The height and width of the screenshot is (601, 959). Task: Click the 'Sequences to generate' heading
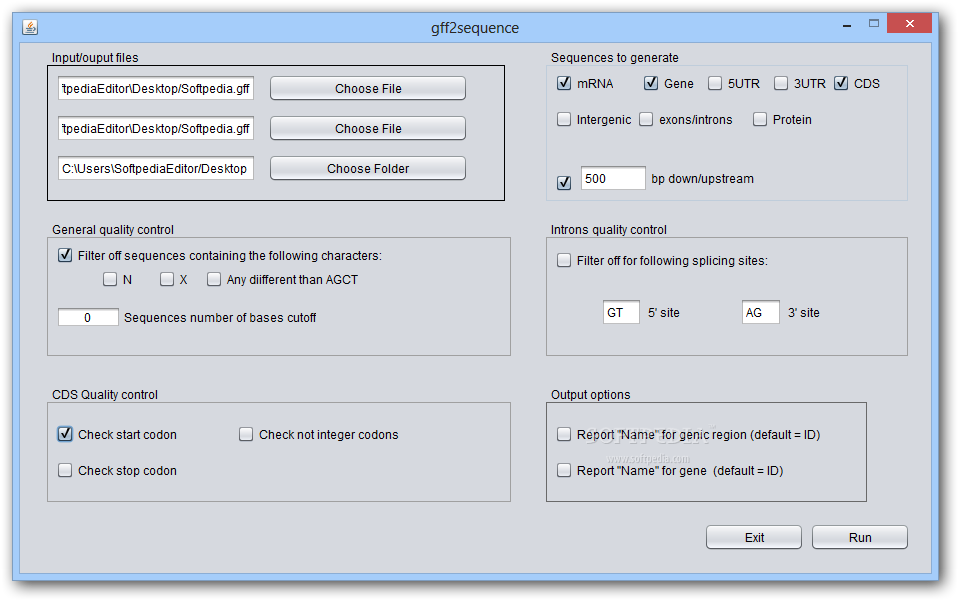615,57
